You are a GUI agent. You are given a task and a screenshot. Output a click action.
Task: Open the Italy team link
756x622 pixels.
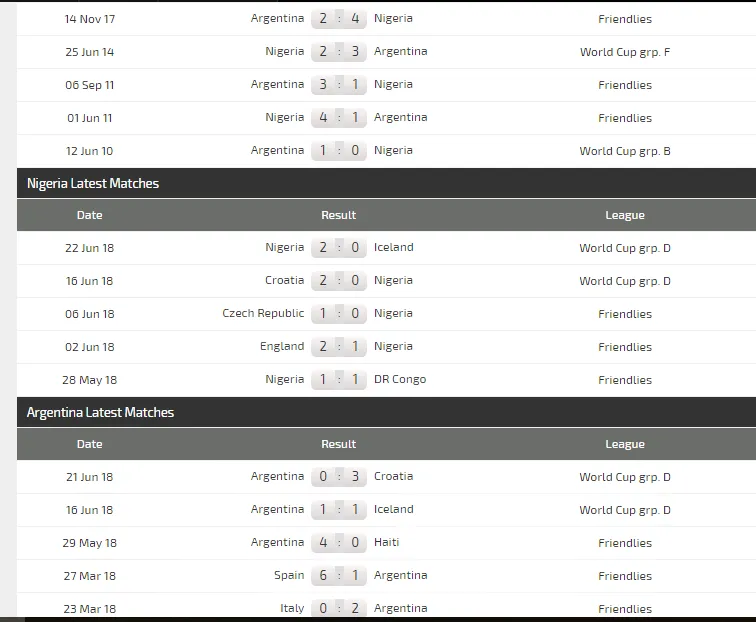click(x=292, y=608)
